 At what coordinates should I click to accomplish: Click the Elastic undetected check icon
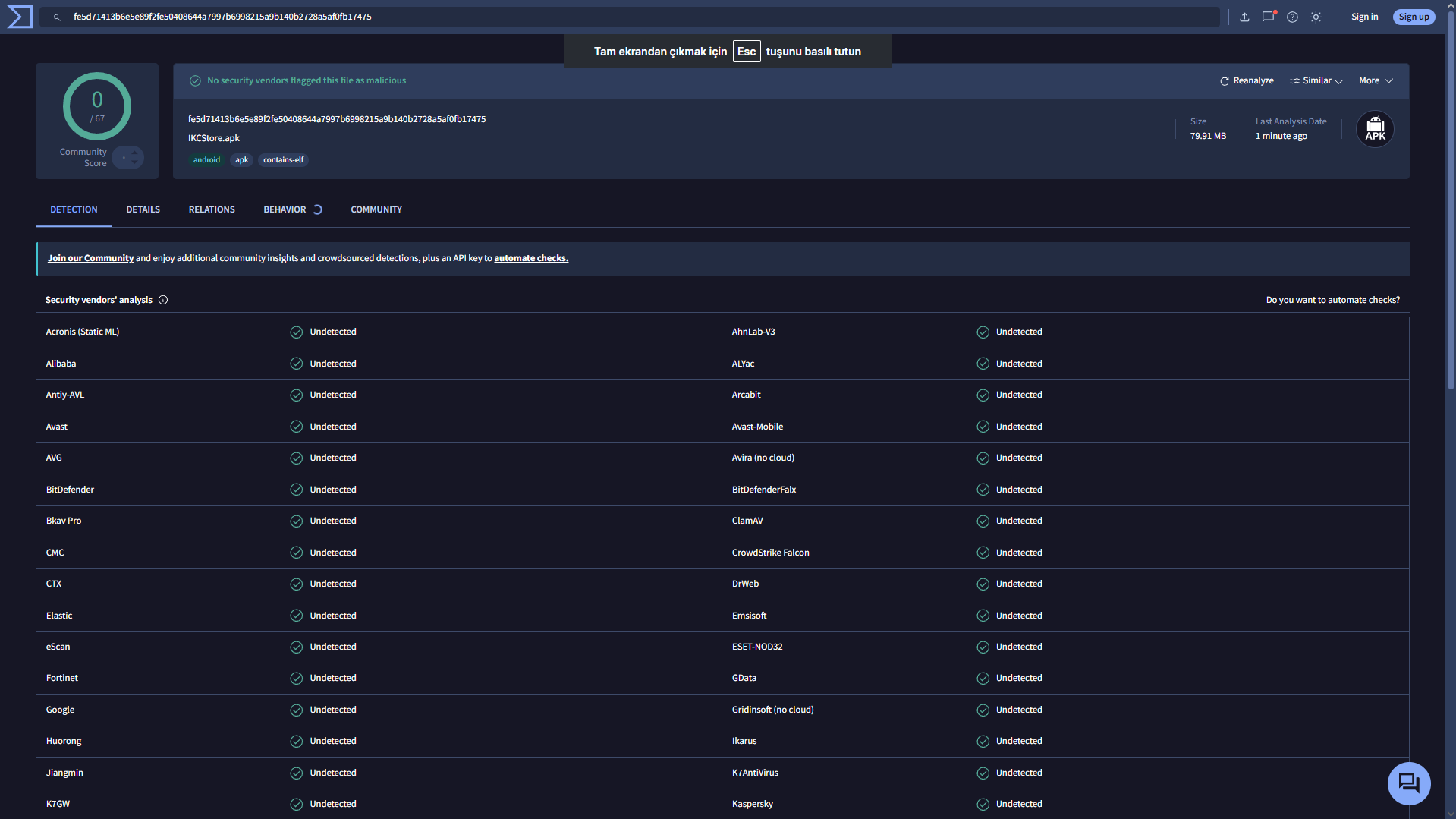click(x=297, y=616)
